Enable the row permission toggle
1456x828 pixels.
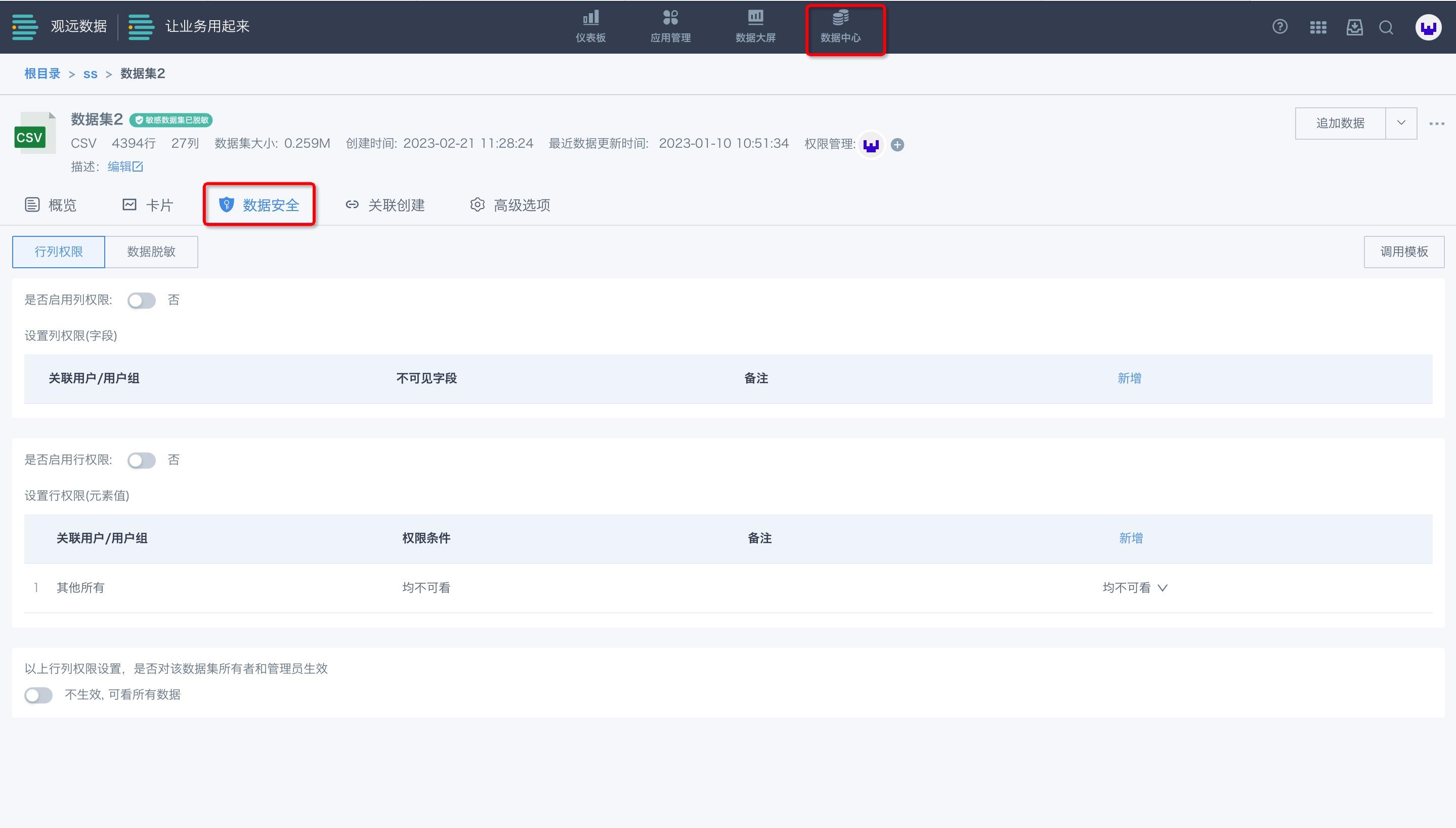(142, 460)
